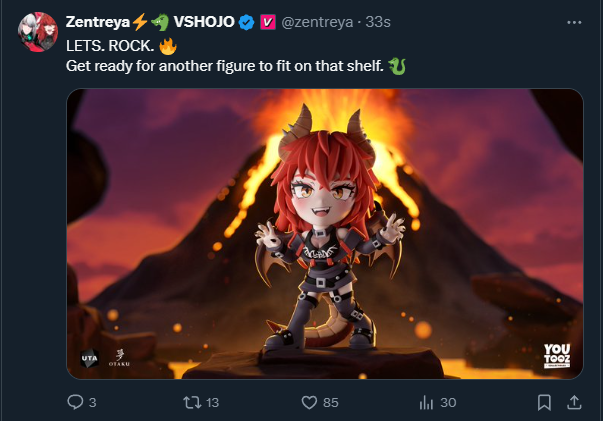This screenshot has width=603, height=421.
Task: Click the blue verified checkmark badge
Action: point(246,22)
